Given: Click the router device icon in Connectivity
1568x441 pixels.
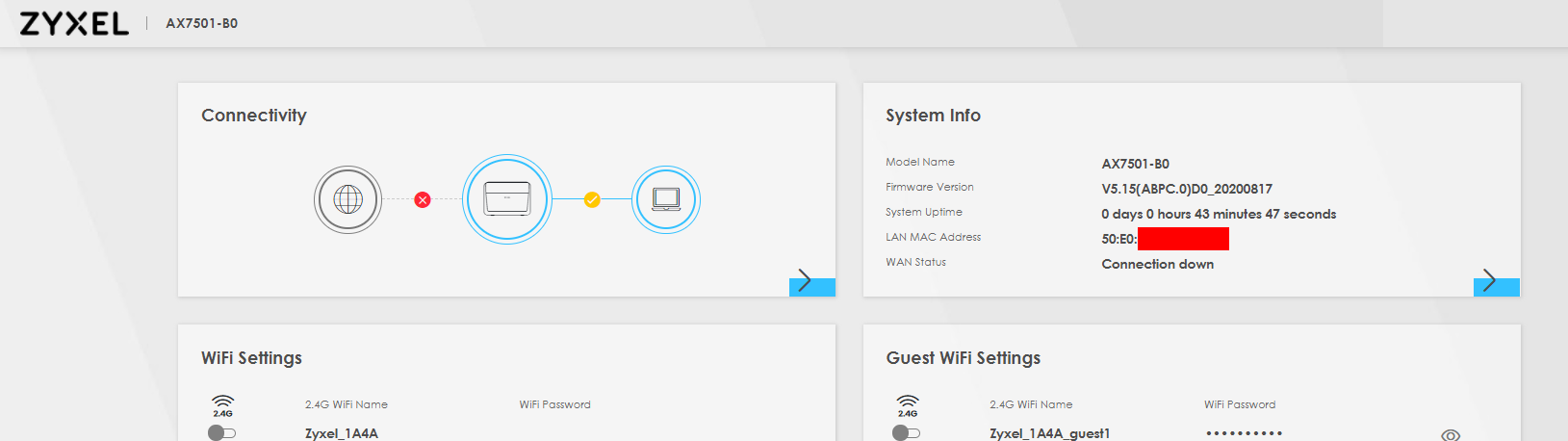Looking at the screenshot, I should pos(507,199).
